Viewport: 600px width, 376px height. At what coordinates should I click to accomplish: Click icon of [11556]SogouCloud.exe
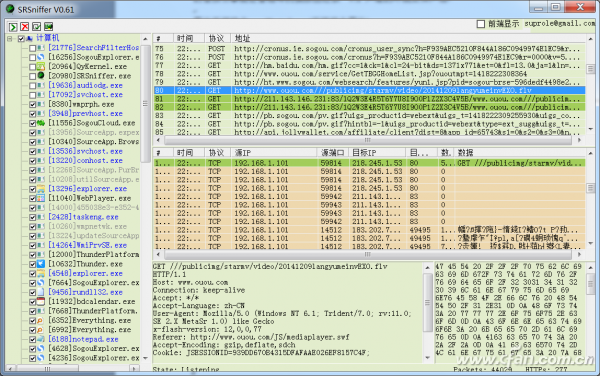[x=41, y=123]
